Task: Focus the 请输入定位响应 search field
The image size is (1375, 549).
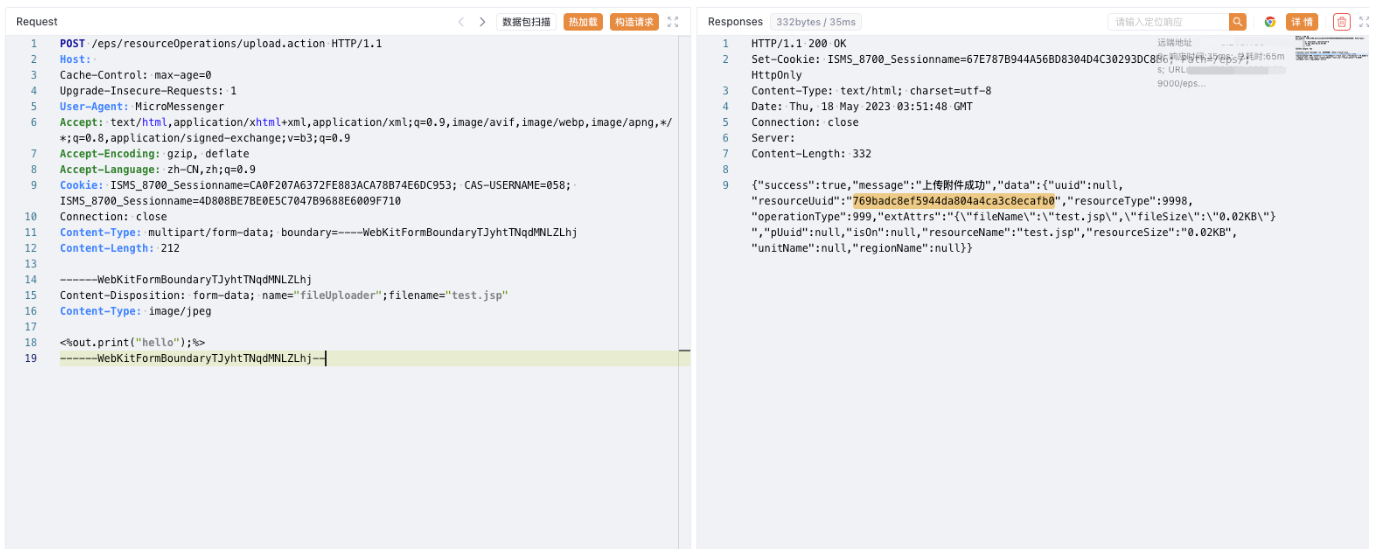Action: pos(1167,22)
